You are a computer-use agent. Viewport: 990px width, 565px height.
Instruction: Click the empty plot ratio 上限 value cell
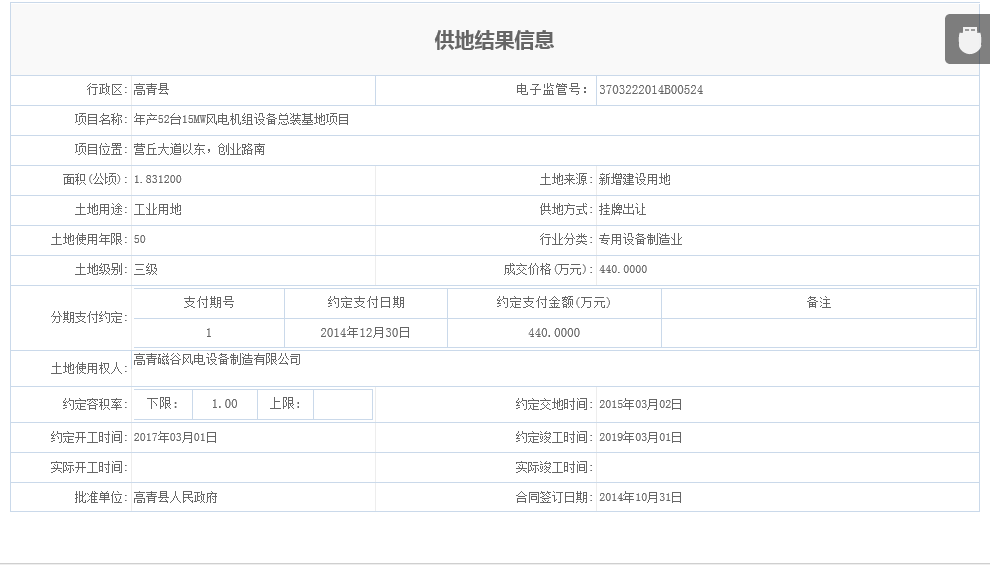pos(342,404)
